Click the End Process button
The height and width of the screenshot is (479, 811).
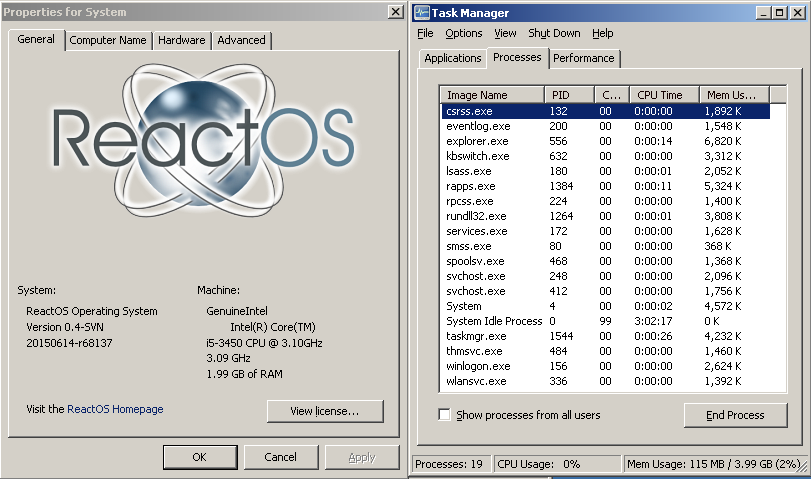(x=735, y=415)
